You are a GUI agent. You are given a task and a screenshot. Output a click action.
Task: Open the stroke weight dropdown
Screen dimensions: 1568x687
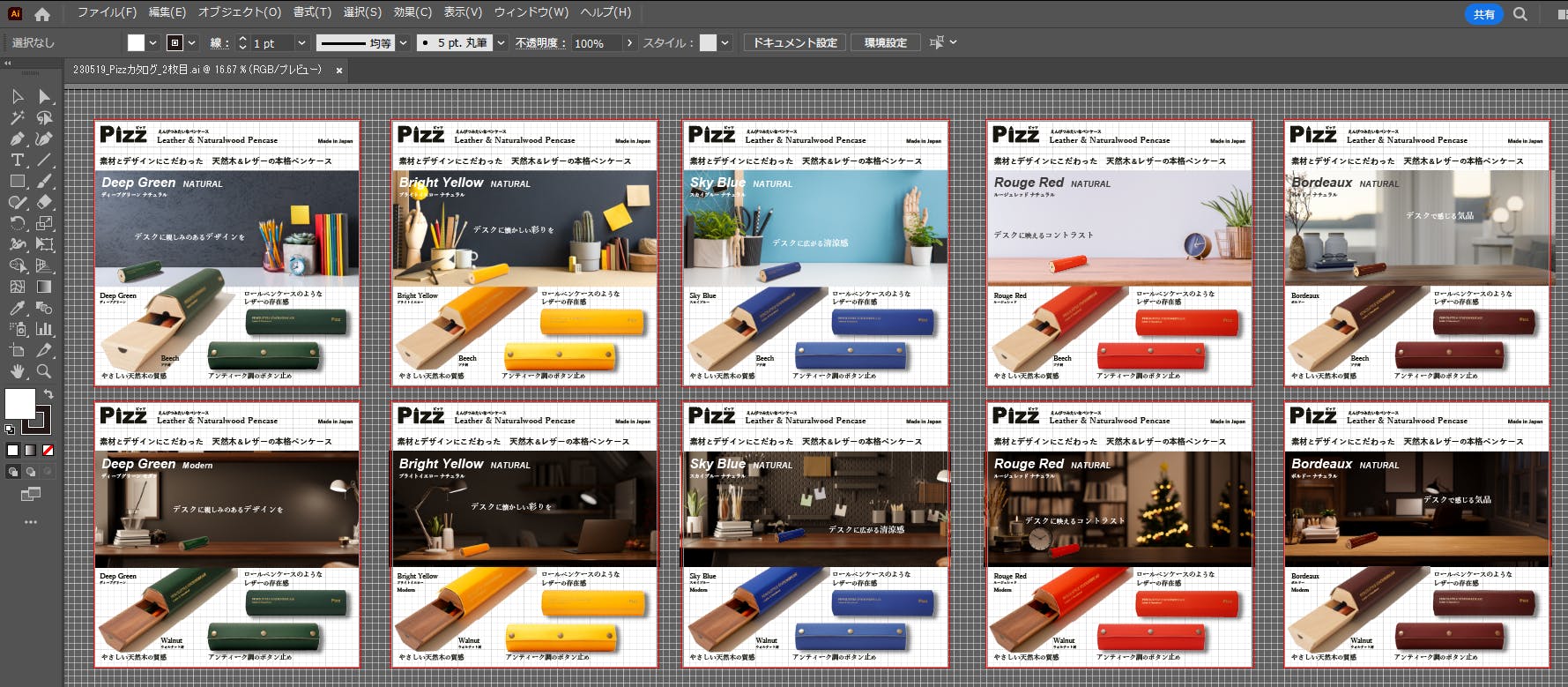(301, 43)
